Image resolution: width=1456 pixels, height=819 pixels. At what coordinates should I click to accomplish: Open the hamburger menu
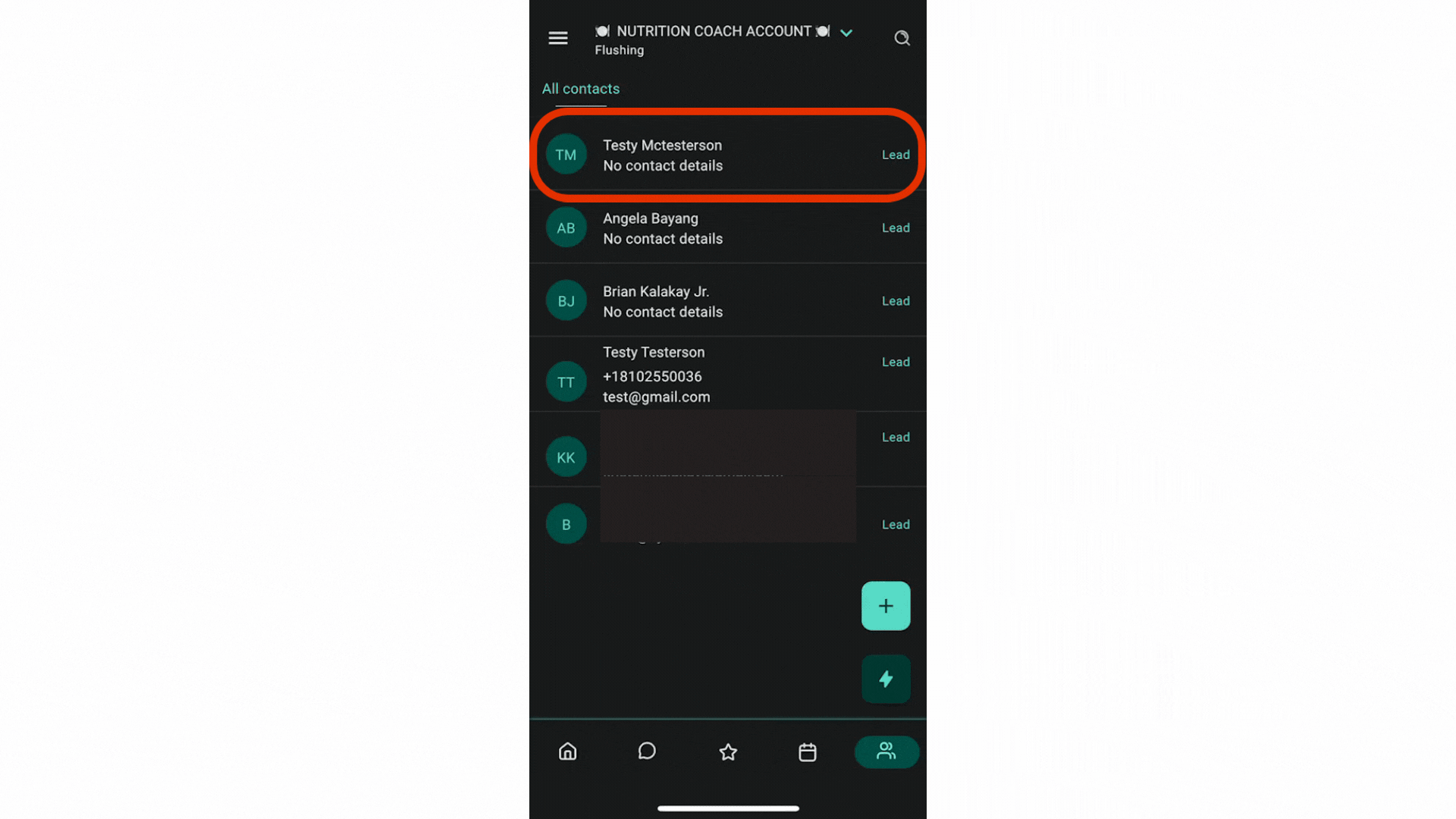click(557, 37)
